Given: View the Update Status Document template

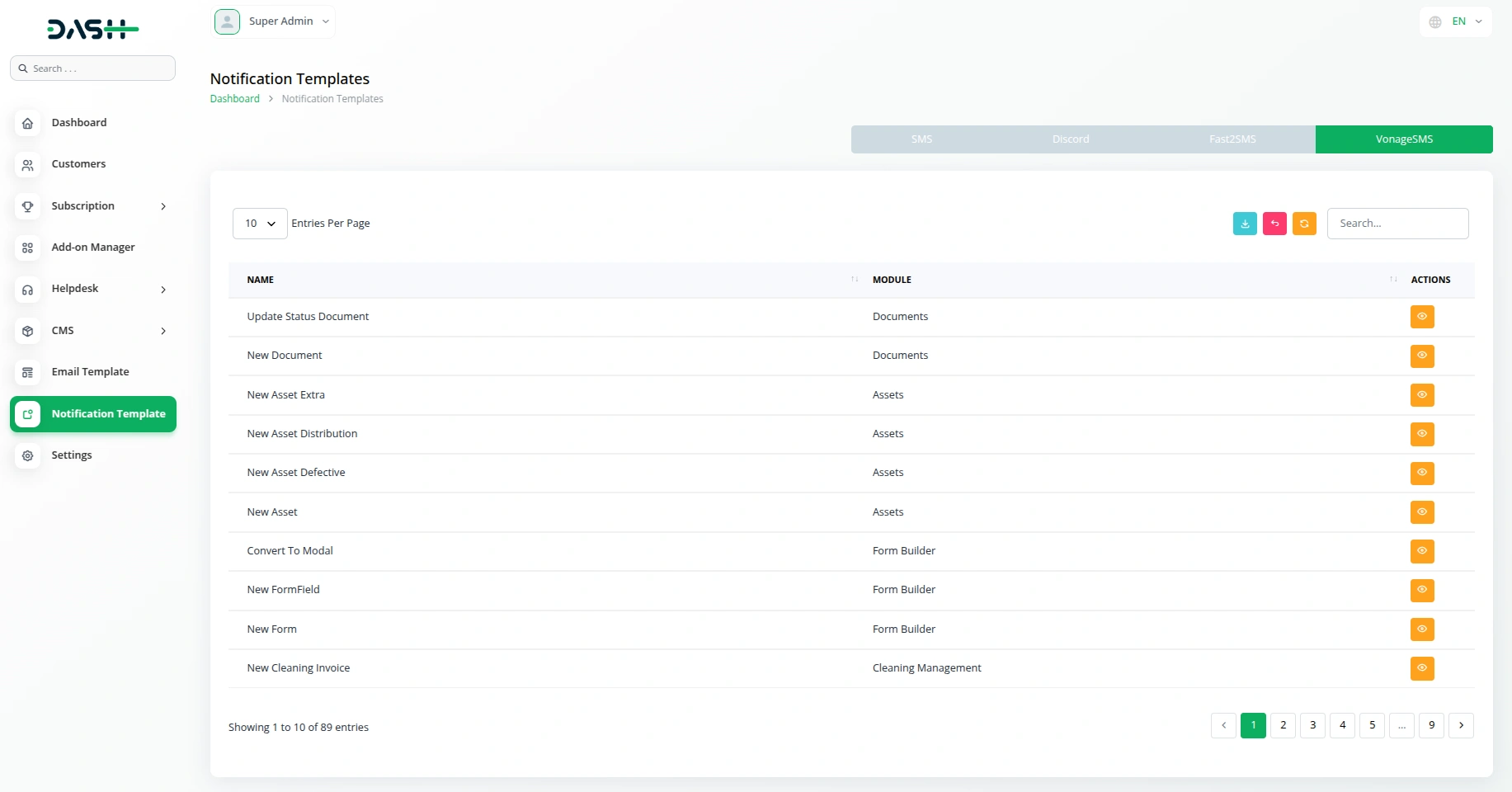Looking at the screenshot, I should coord(1422,317).
